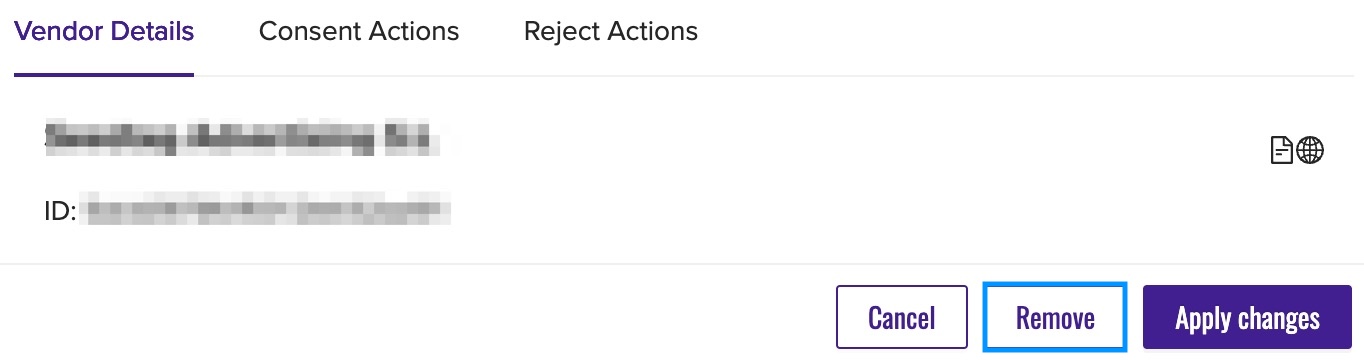Apply changes to the vendor
This screenshot has width=1364, height=360.
coord(1247,318)
